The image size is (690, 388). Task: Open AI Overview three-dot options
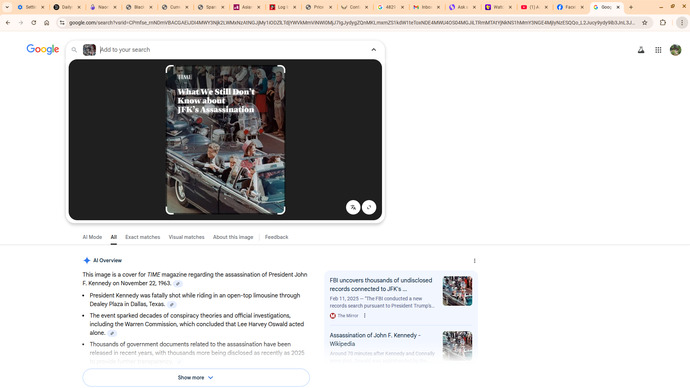coord(474,261)
